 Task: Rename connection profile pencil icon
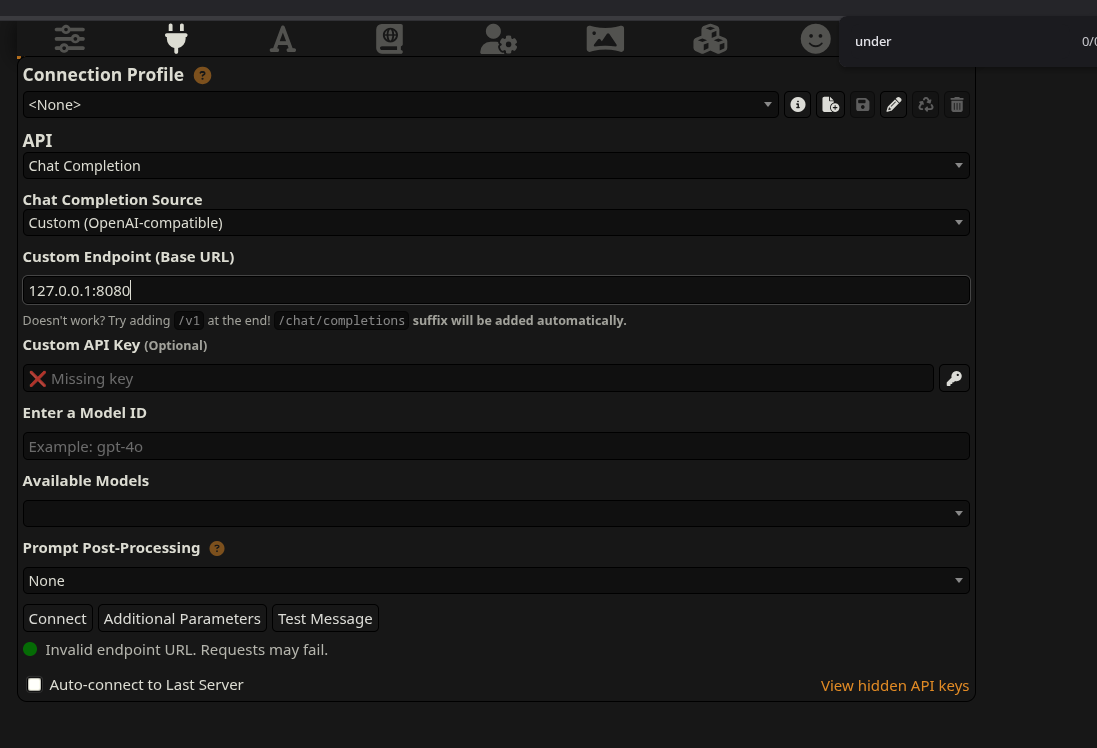point(893,105)
